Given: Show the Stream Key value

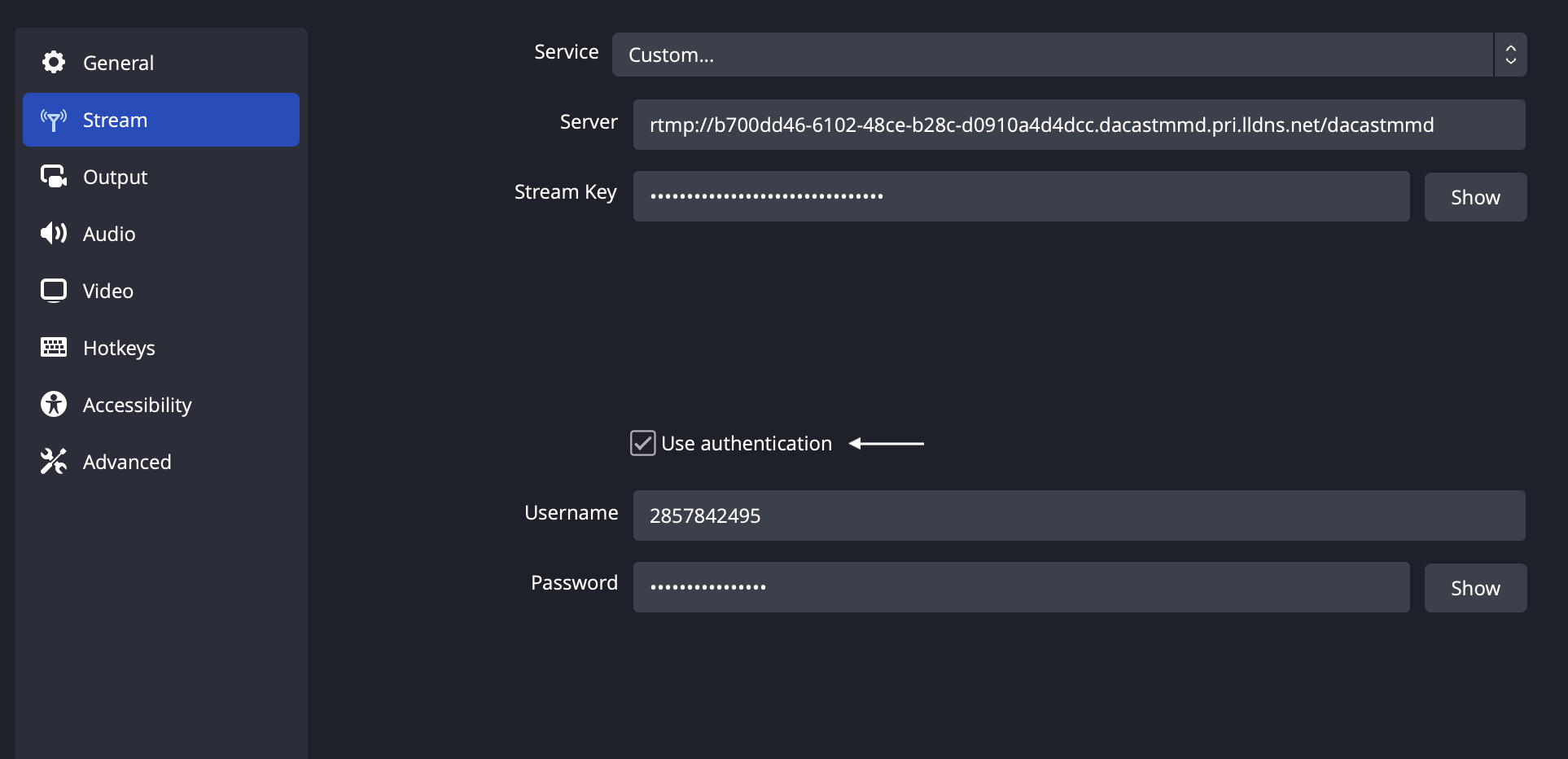Looking at the screenshot, I should 1475,197.
